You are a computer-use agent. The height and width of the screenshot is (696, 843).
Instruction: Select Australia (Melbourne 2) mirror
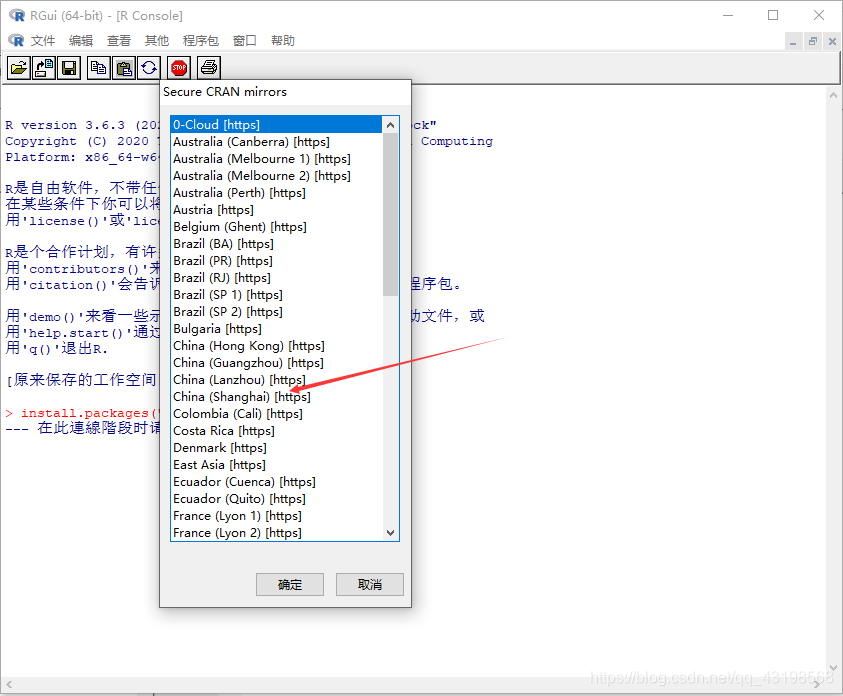[276, 176]
